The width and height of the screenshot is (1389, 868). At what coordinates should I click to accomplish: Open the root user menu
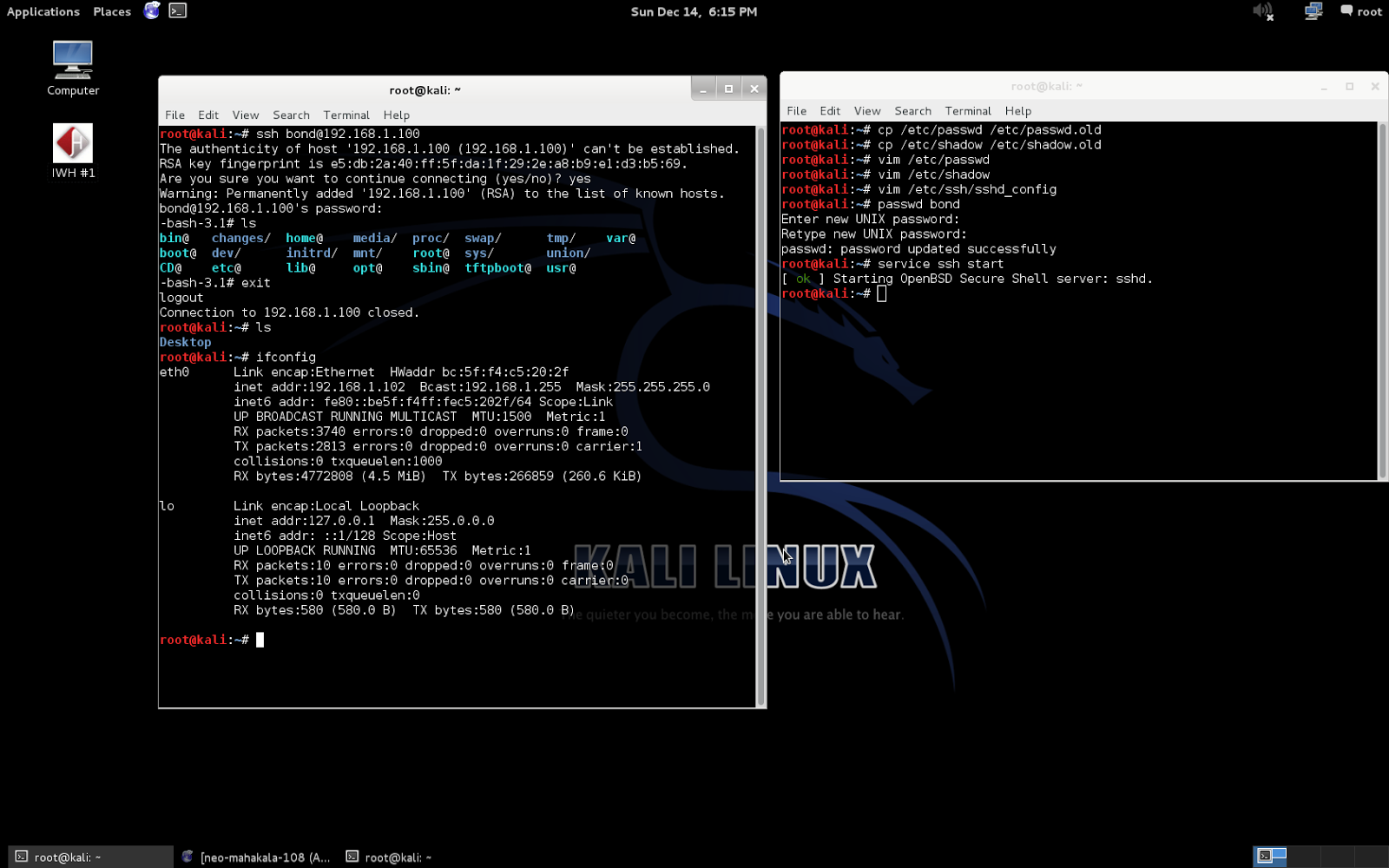pyautogui.click(x=1360, y=11)
